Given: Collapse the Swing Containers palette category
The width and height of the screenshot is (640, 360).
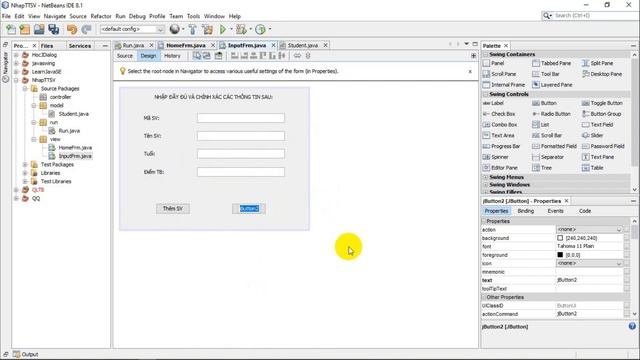Looking at the screenshot, I should click(486, 54).
